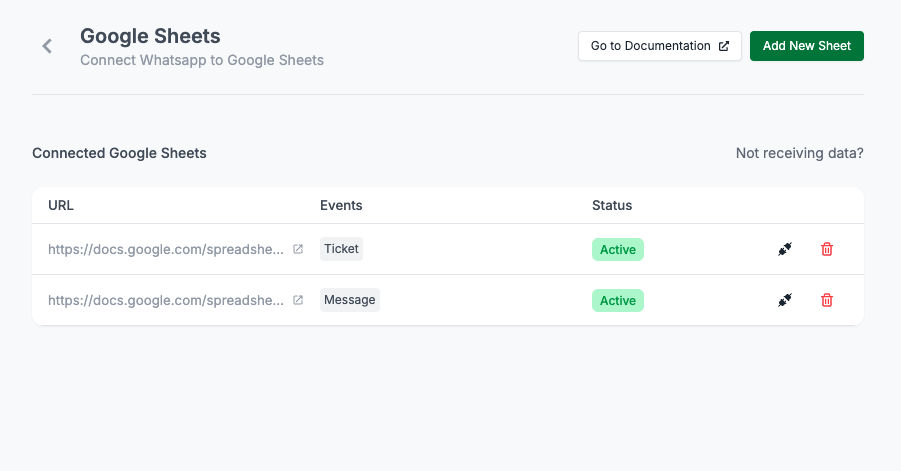Click the plug disconnect icon for Message sheet

tap(785, 300)
